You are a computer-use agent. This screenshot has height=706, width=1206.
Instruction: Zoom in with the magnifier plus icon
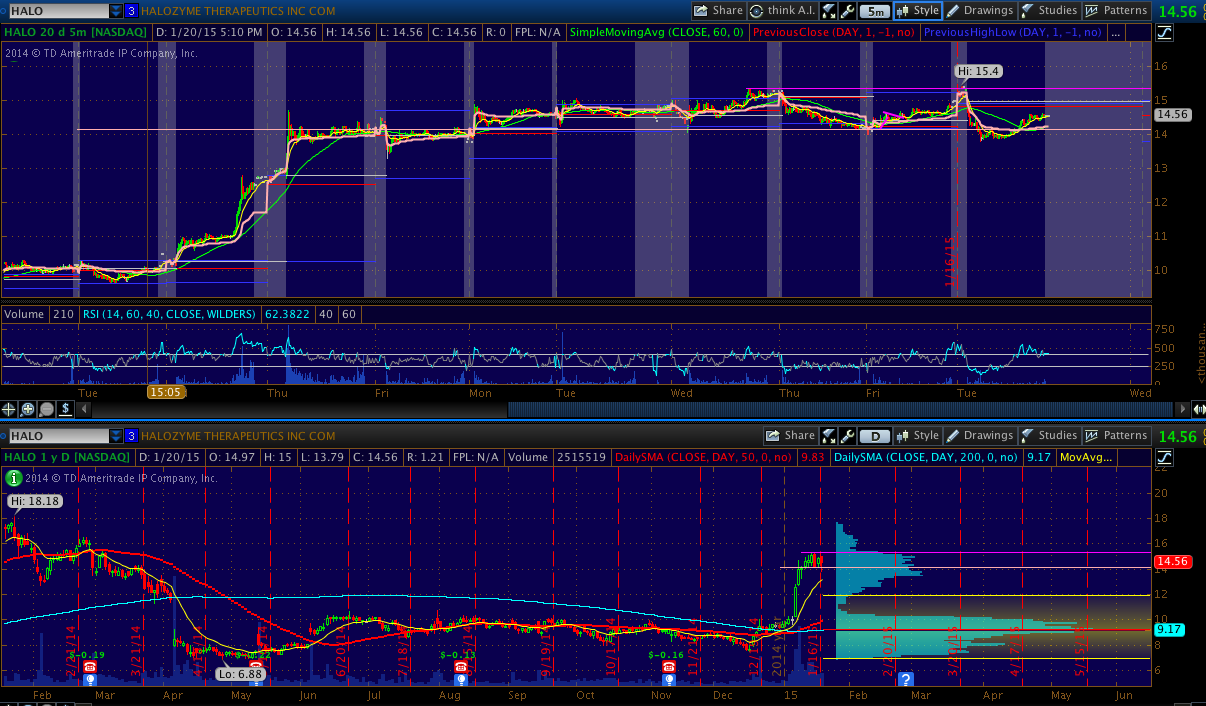click(x=28, y=408)
